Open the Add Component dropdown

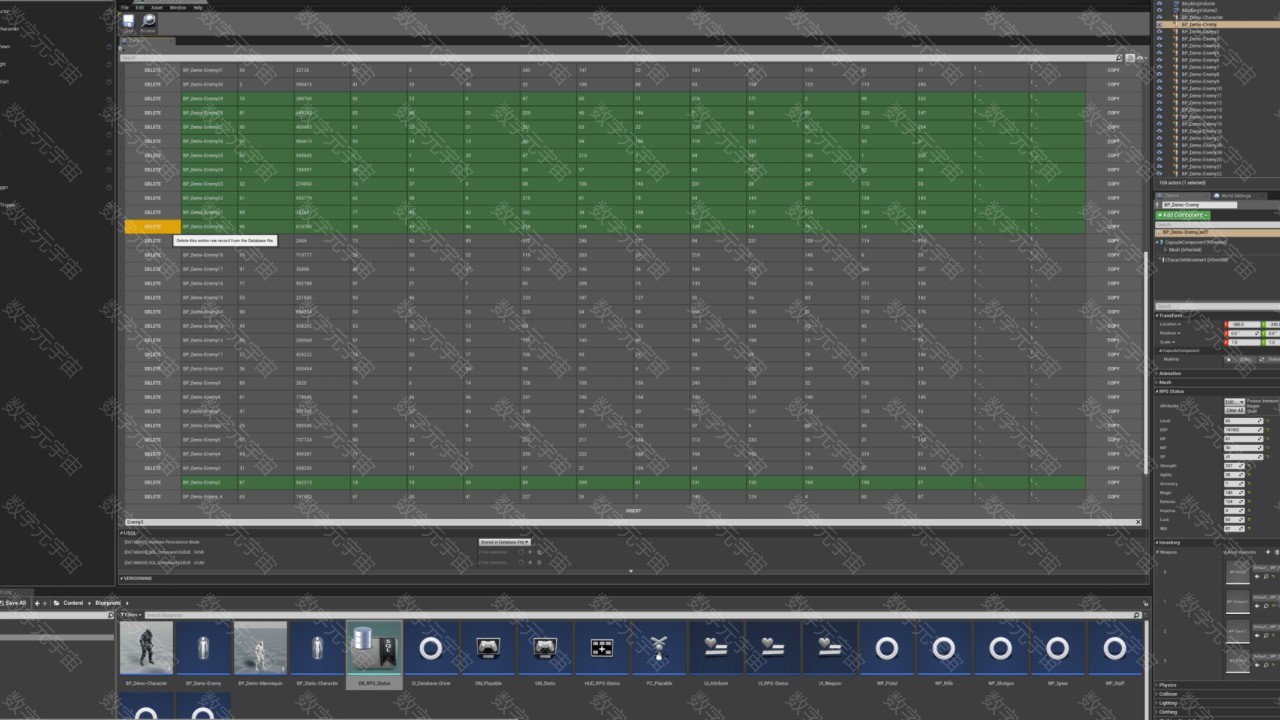1183,215
